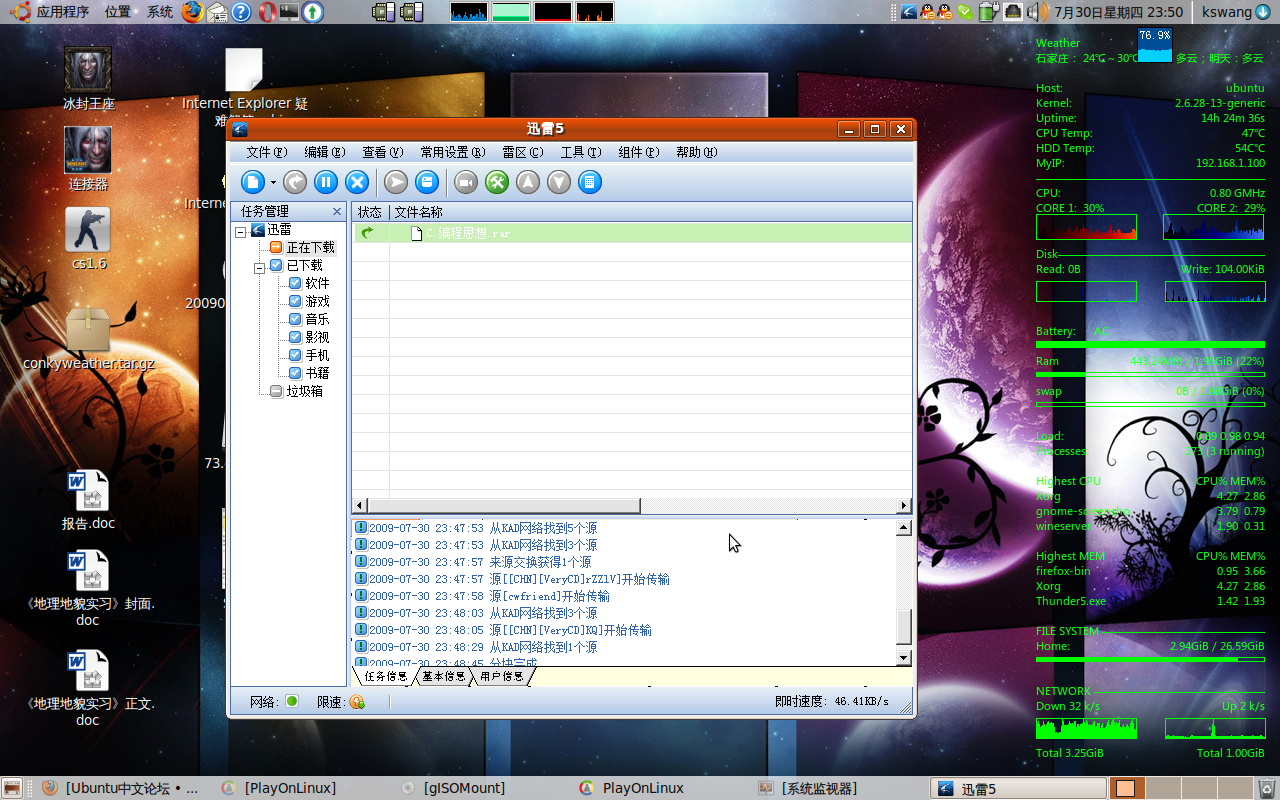1280x800 pixels.
Task: Toggle the 限速 speed limit icon
Action: 357,702
